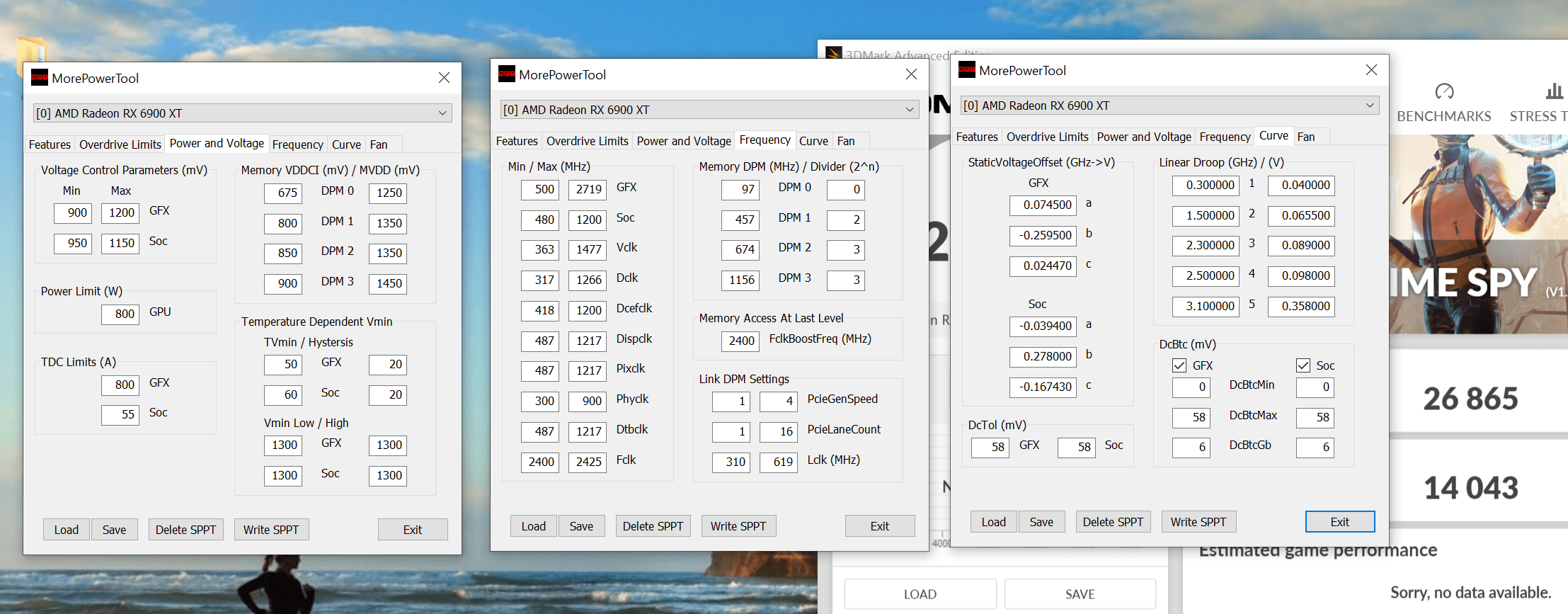Click GFX Max voltage field 1200
Screen dimensions: 1568x614
click(x=120, y=212)
